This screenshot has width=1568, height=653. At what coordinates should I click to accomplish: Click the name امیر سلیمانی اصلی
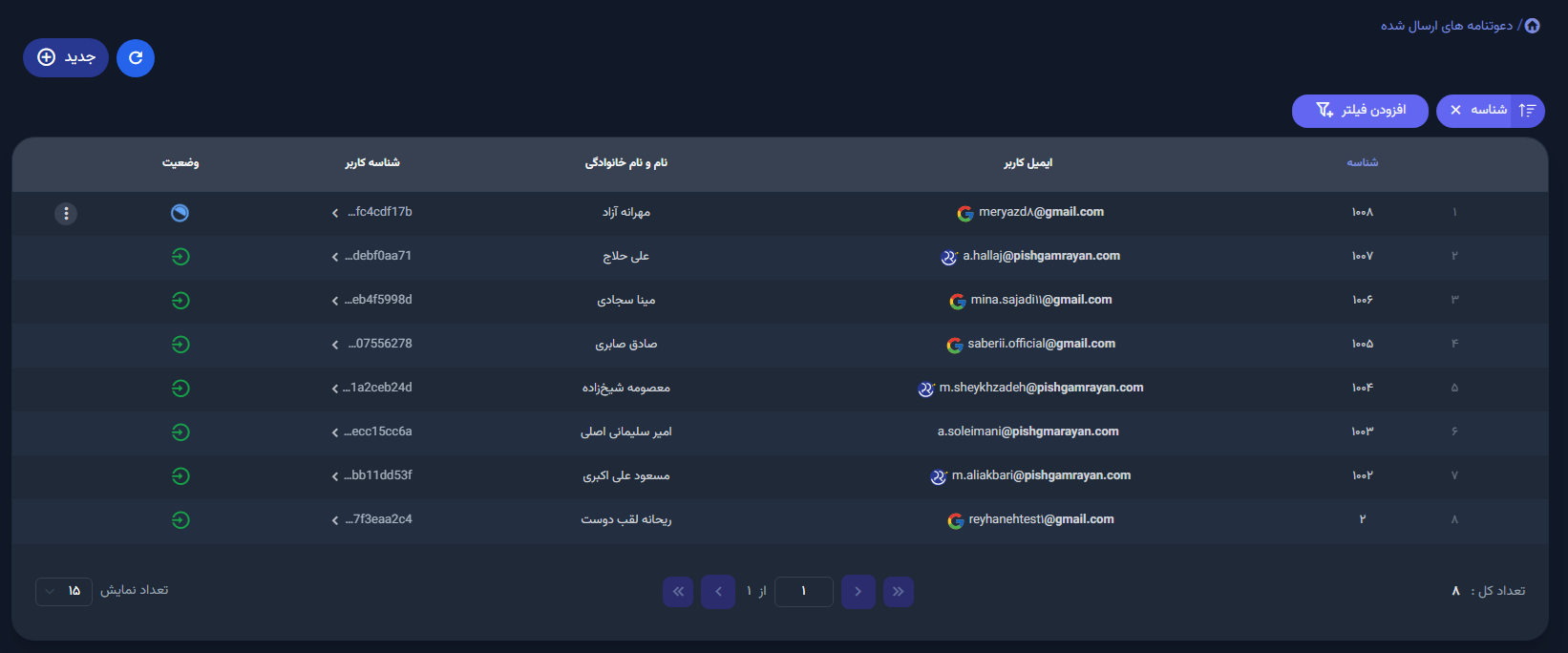point(626,432)
